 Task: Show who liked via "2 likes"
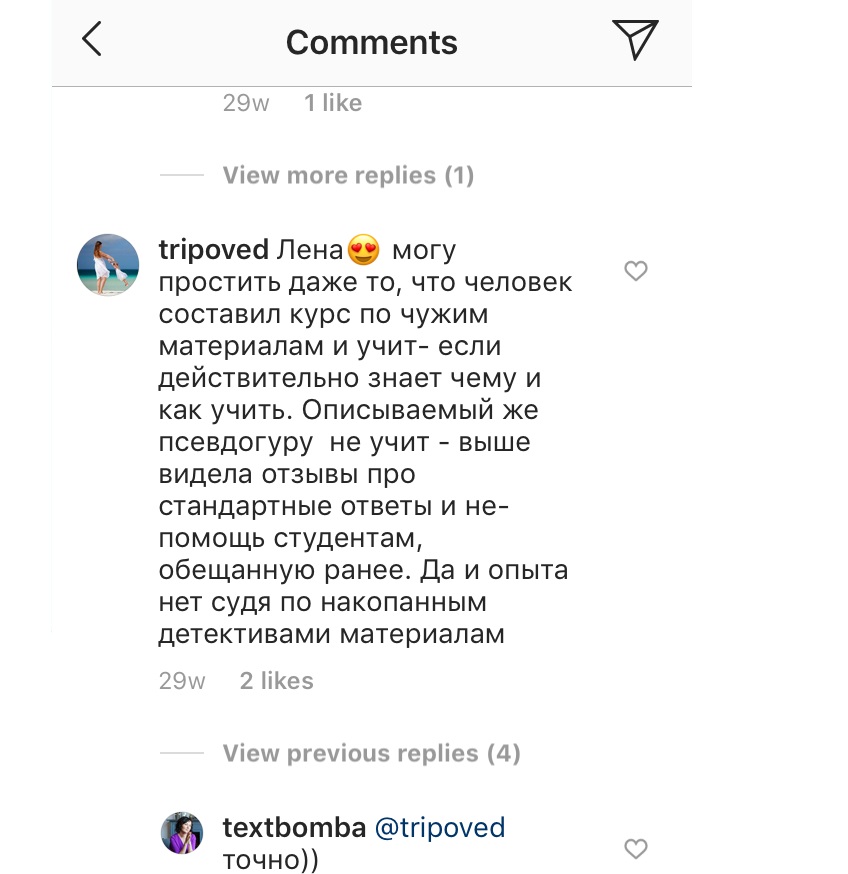click(276, 681)
